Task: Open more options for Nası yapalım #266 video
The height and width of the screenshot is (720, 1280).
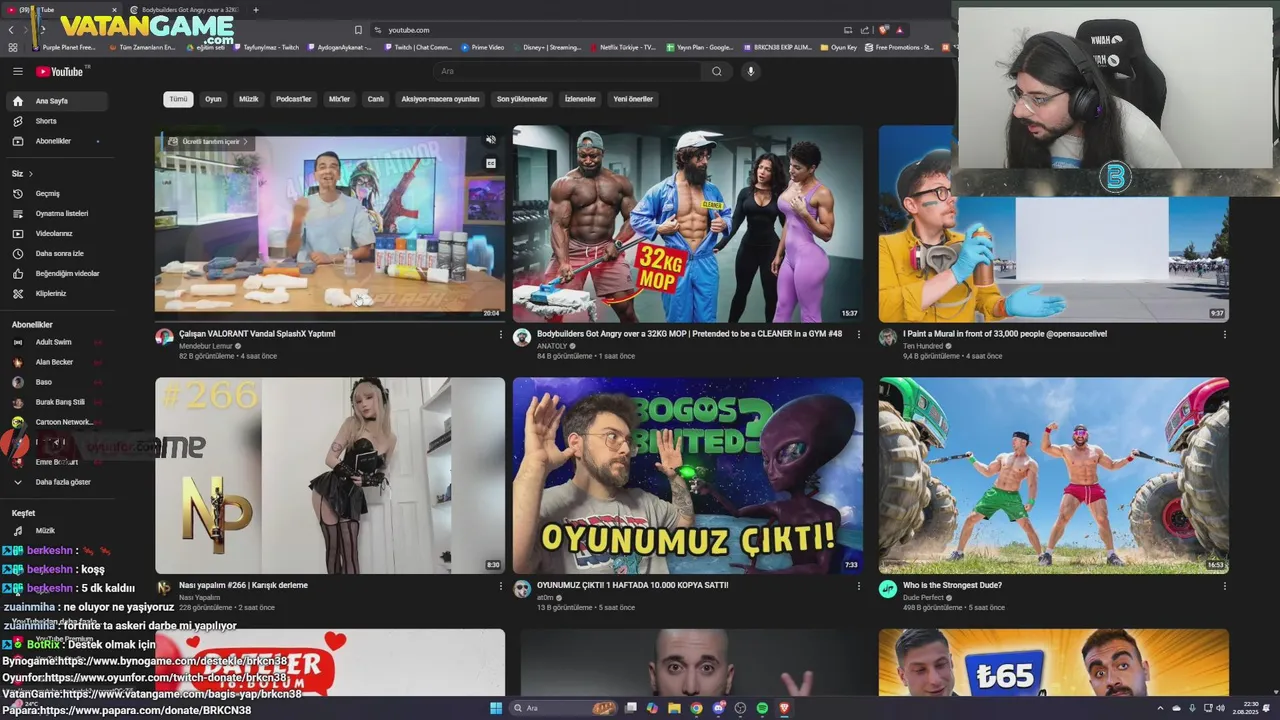Action: (501, 586)
